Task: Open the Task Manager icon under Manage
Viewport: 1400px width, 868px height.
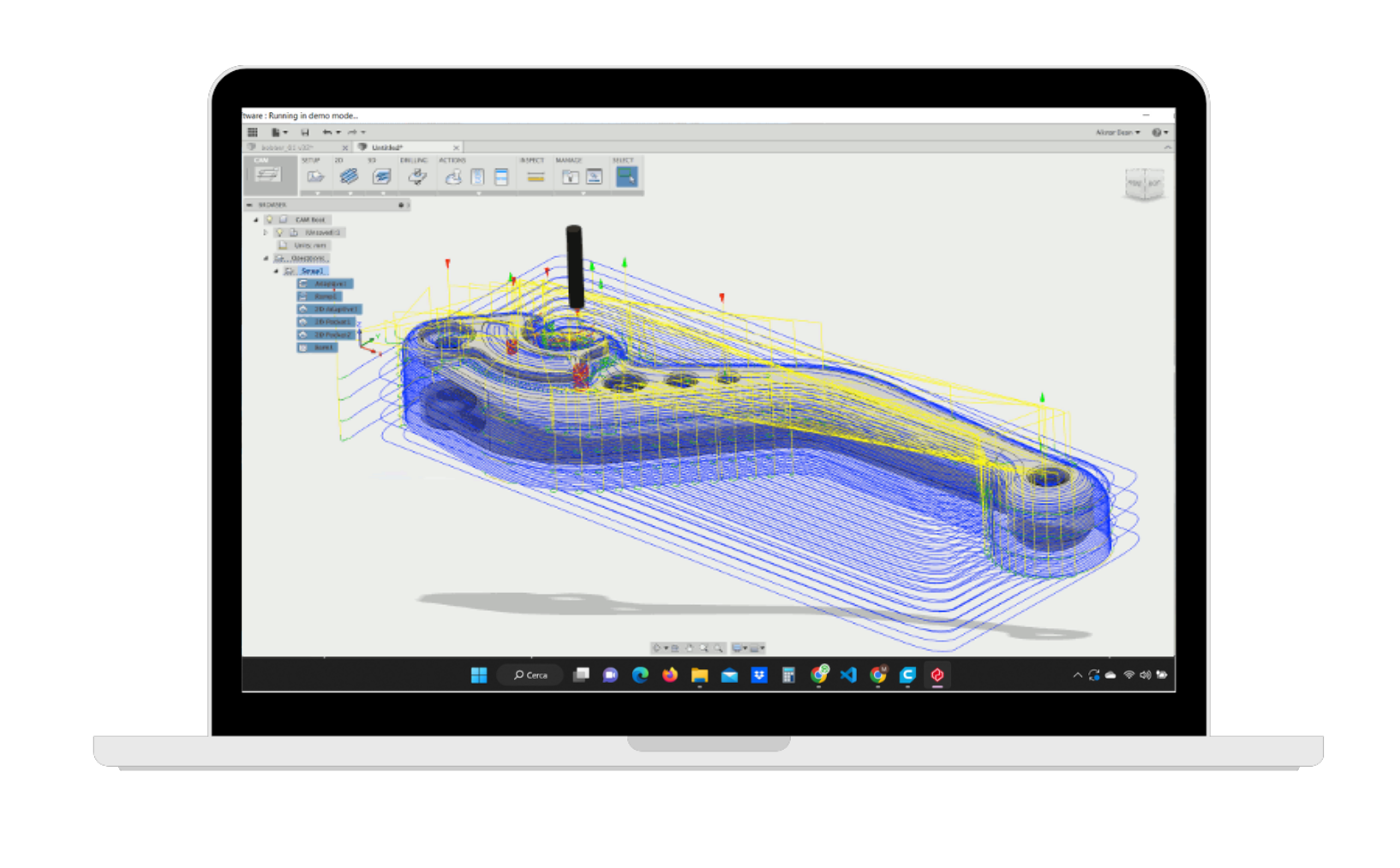Action: click(x=595, y=177)
